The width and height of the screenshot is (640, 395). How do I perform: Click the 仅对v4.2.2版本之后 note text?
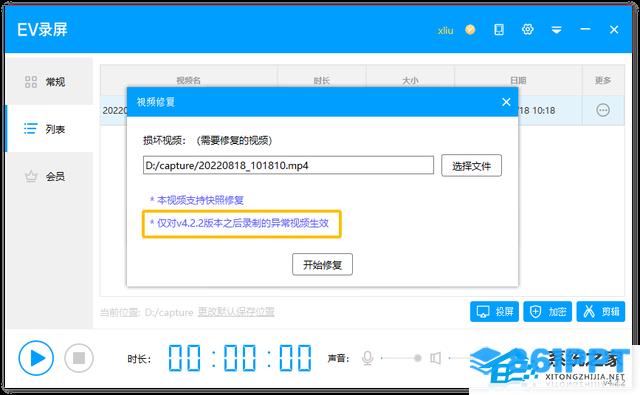[239, 223]
